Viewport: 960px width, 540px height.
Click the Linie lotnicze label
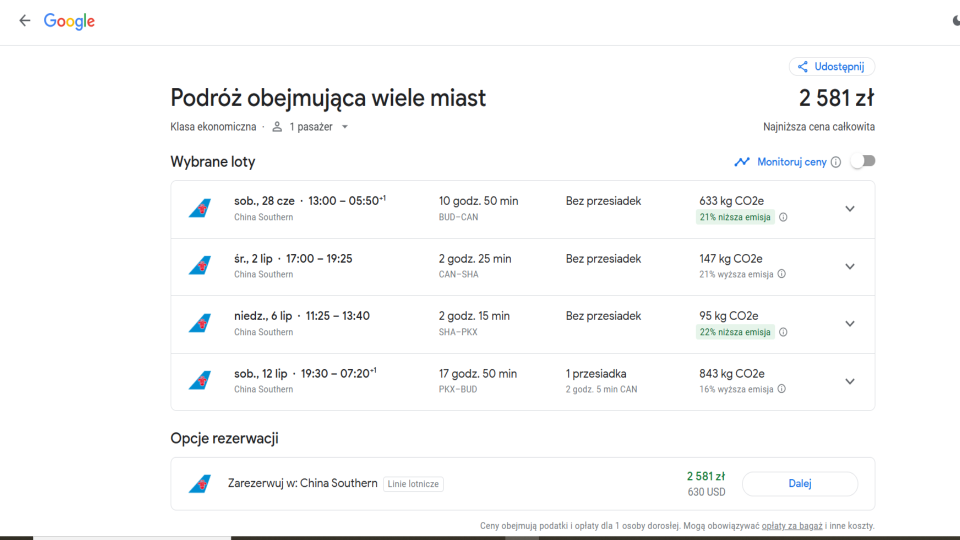click(x=413, y=484)
